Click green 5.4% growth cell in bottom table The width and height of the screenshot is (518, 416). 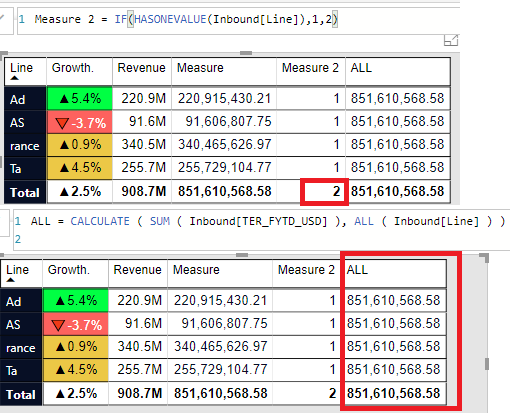[x=76, y=300]
